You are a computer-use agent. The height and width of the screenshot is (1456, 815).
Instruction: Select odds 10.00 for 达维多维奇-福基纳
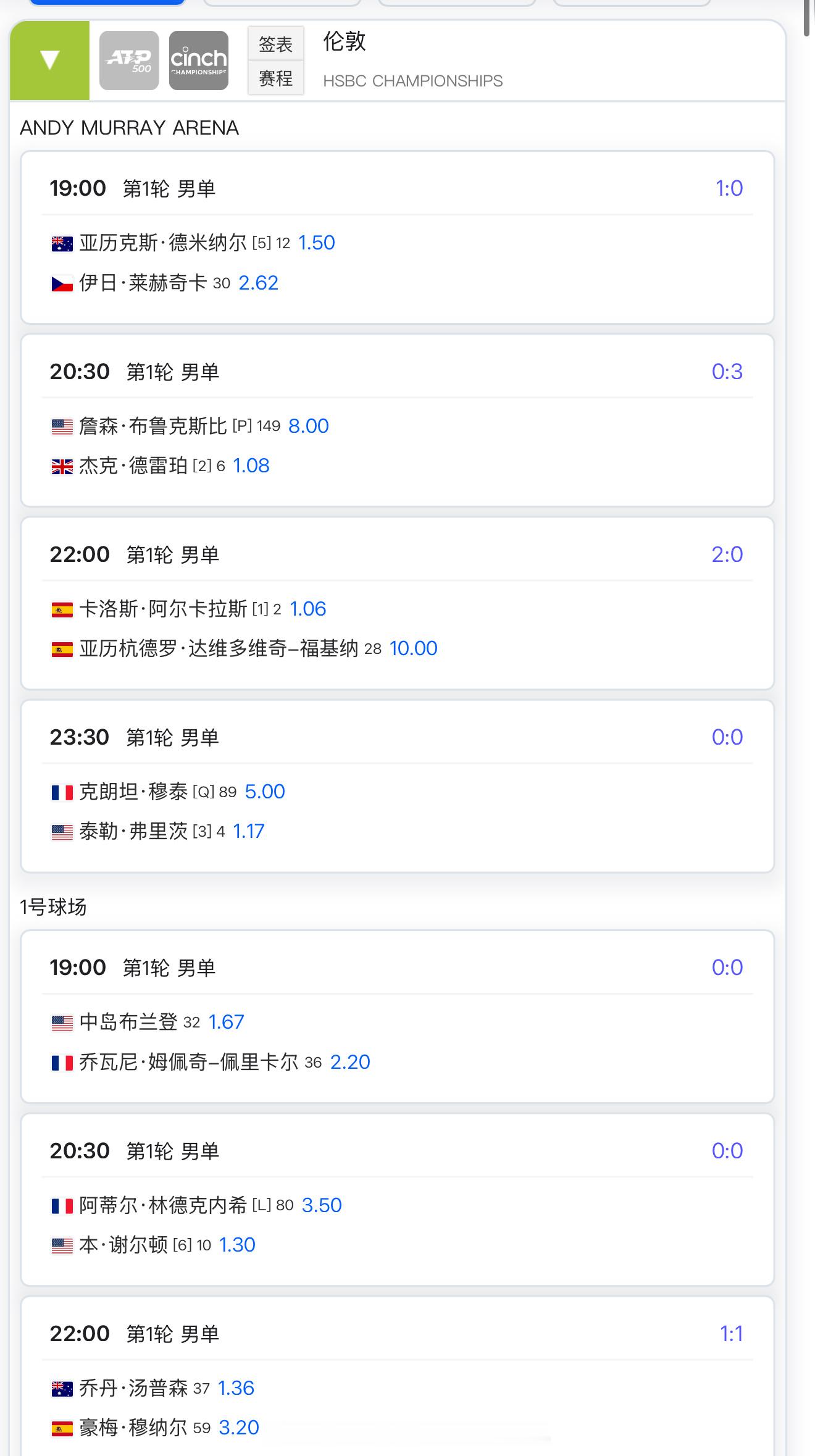click(x=413, y=648)
